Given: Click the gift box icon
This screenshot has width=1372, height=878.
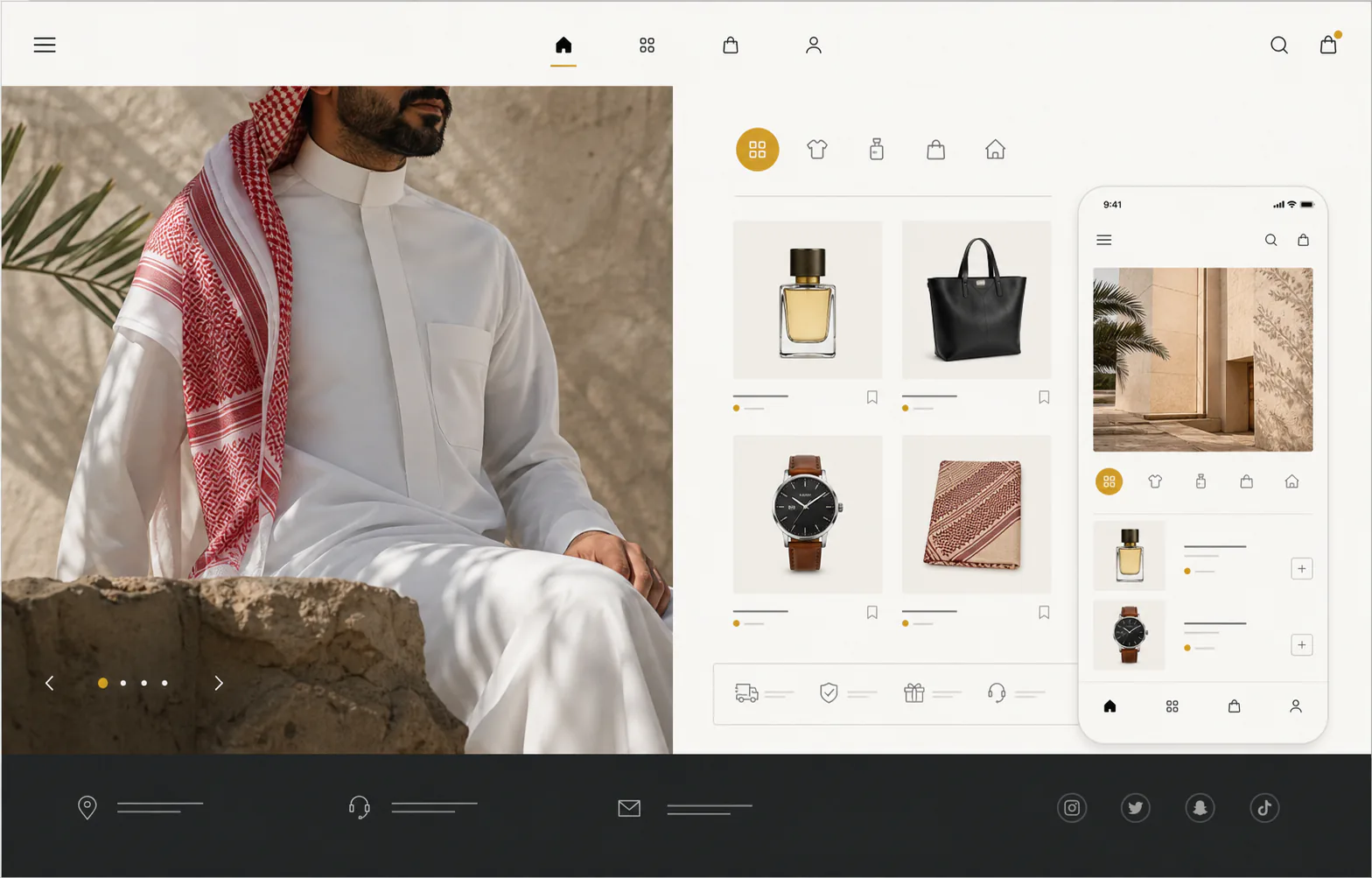Looking at the screenshot, I should (914, 693).
